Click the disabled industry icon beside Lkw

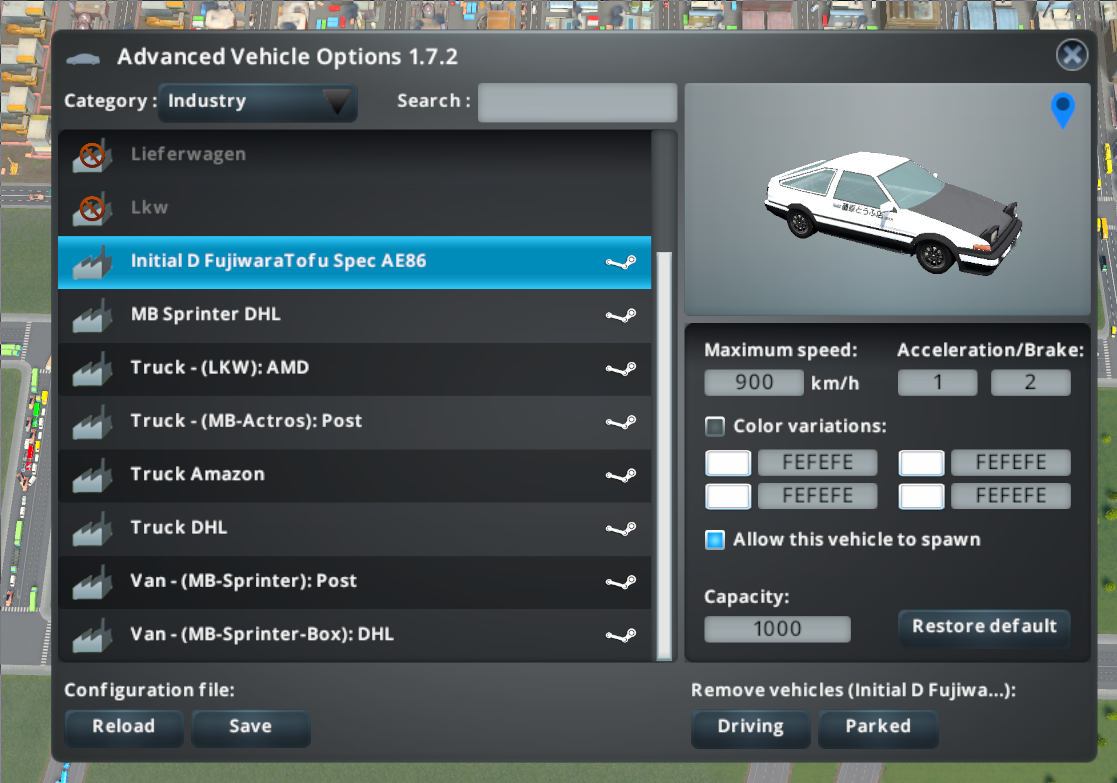[92, 208]
